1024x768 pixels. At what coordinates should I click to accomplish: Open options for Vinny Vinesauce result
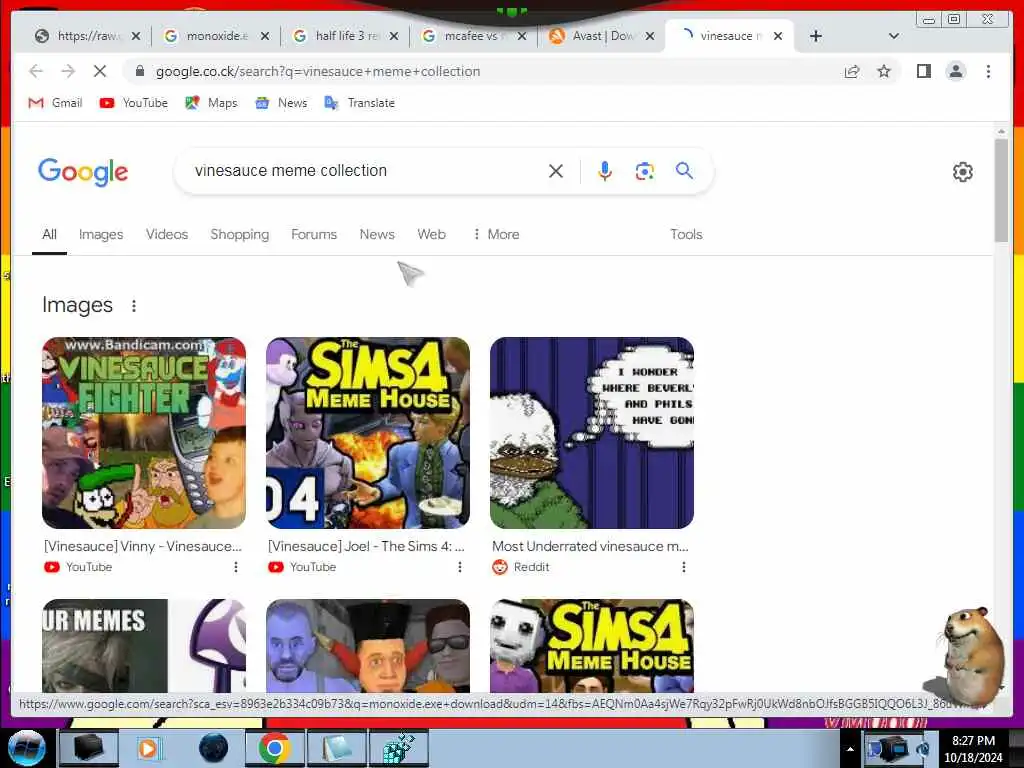click(x=236, y=568)
